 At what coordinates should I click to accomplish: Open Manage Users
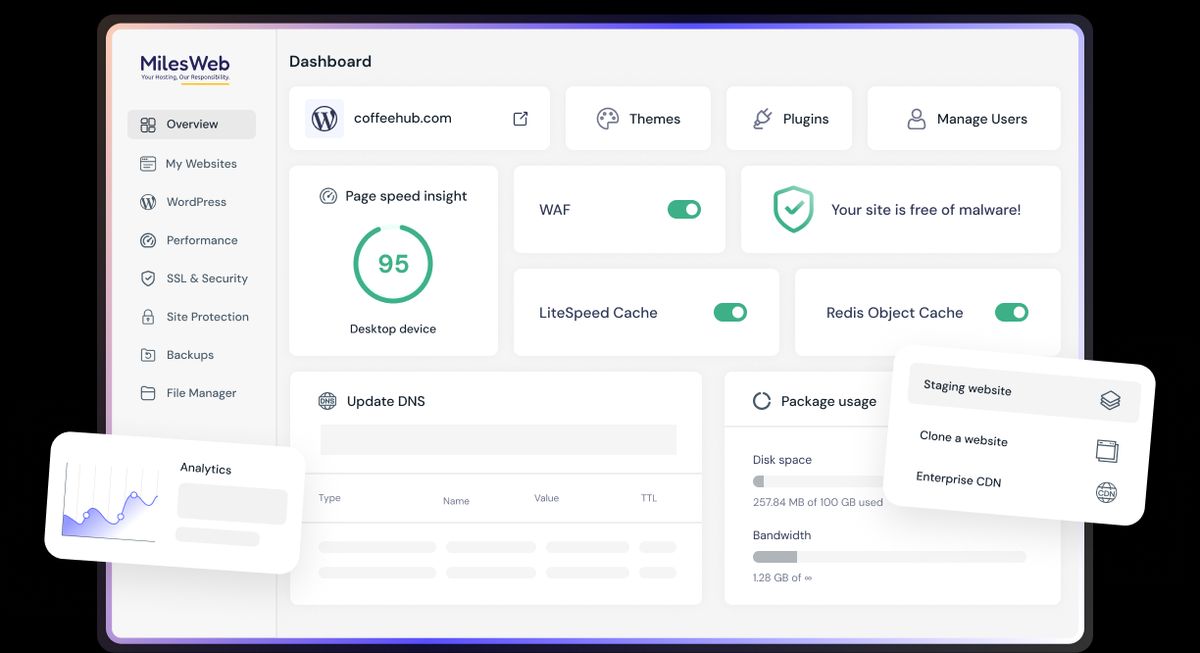964,119
